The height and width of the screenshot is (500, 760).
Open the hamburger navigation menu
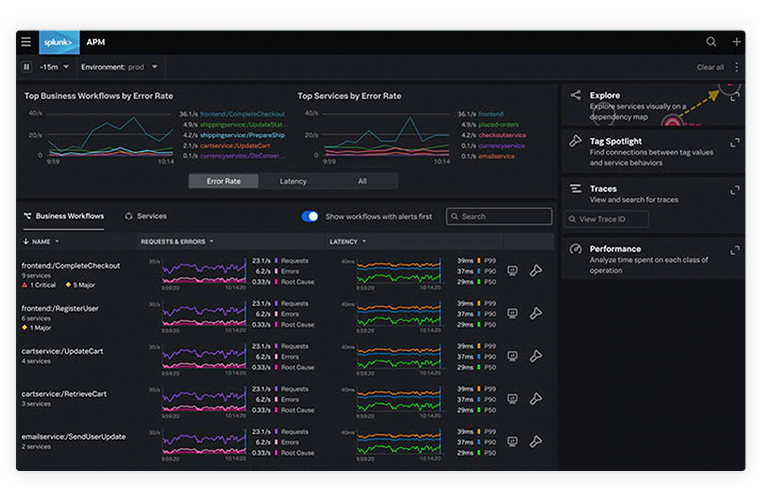click(x=26, y=42)
